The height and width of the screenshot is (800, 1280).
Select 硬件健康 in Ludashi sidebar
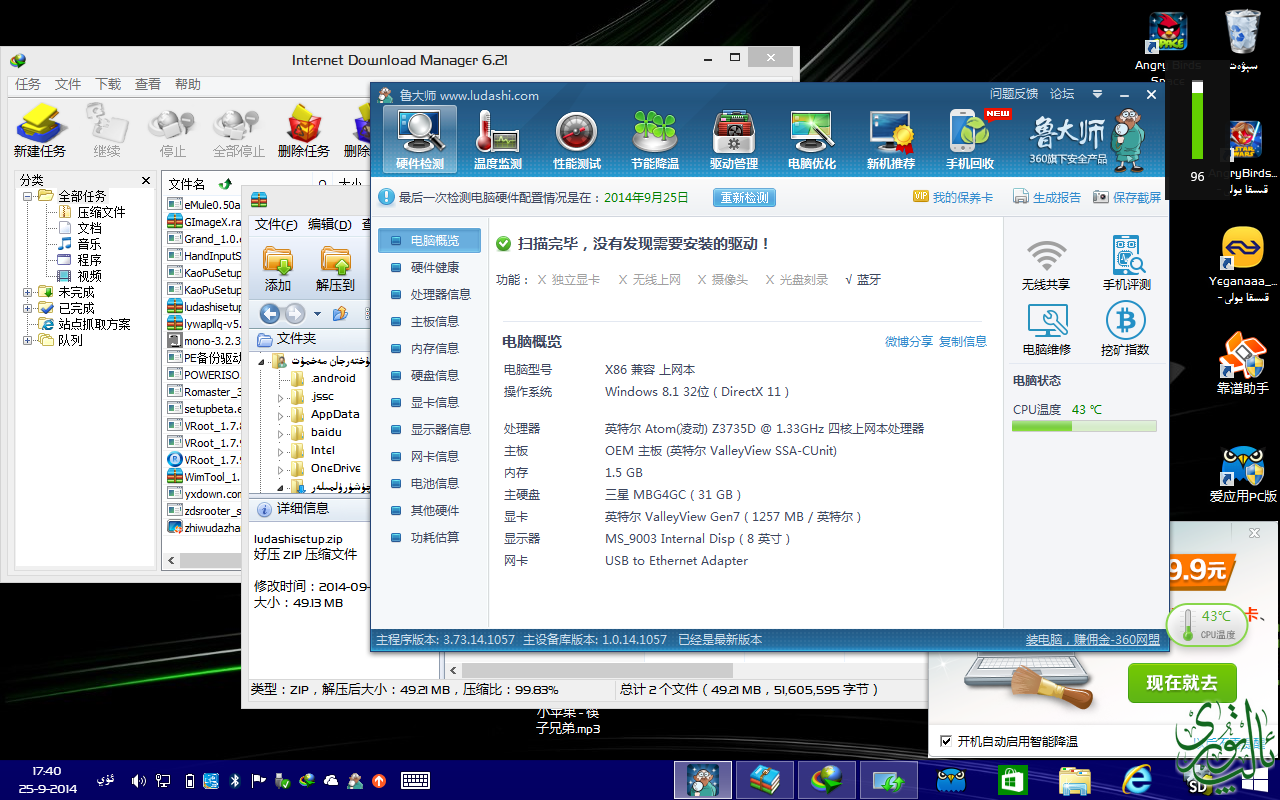(x=429, y=267)
